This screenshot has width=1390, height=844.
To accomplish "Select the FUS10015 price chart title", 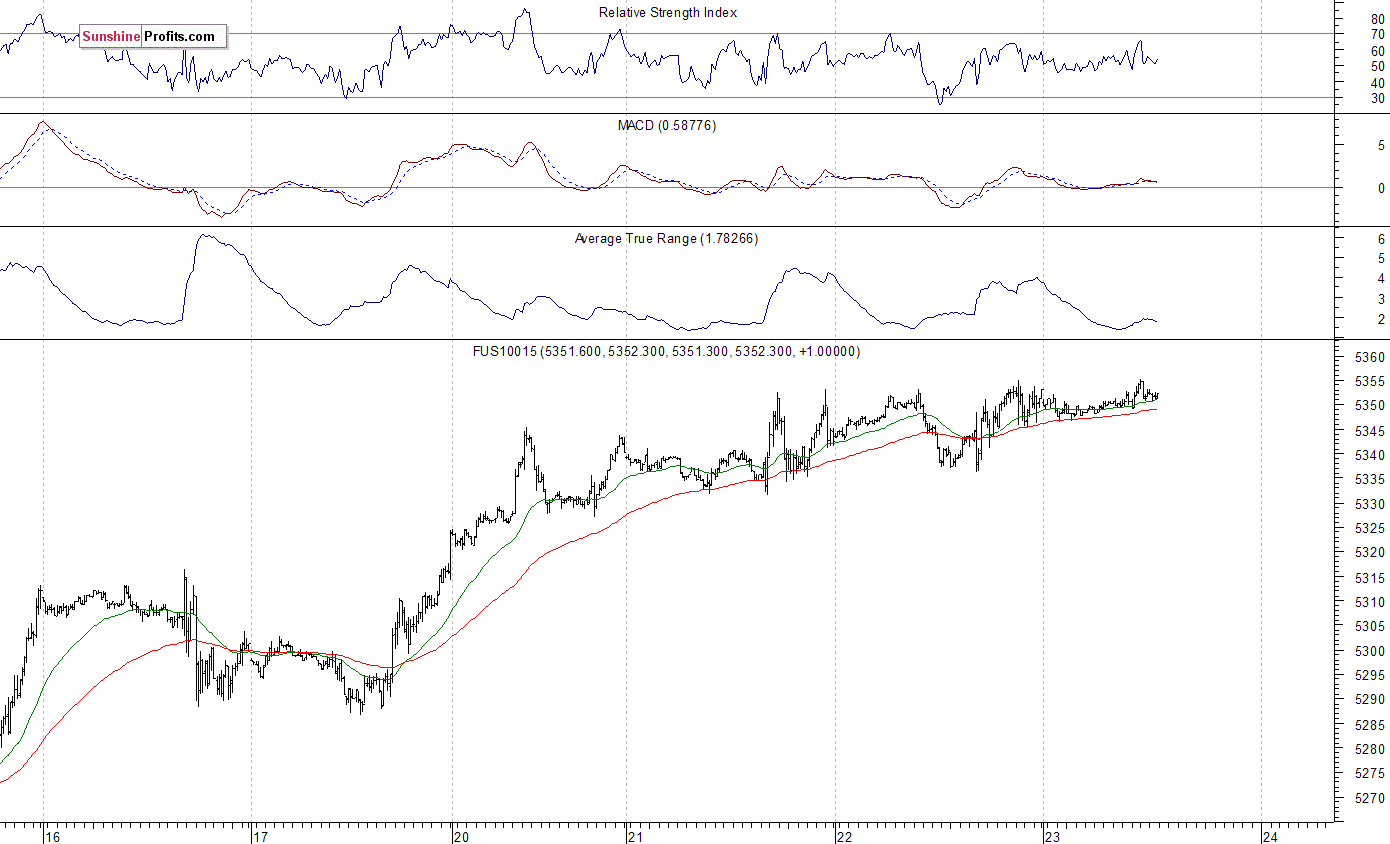I will [x=667, y=352].
